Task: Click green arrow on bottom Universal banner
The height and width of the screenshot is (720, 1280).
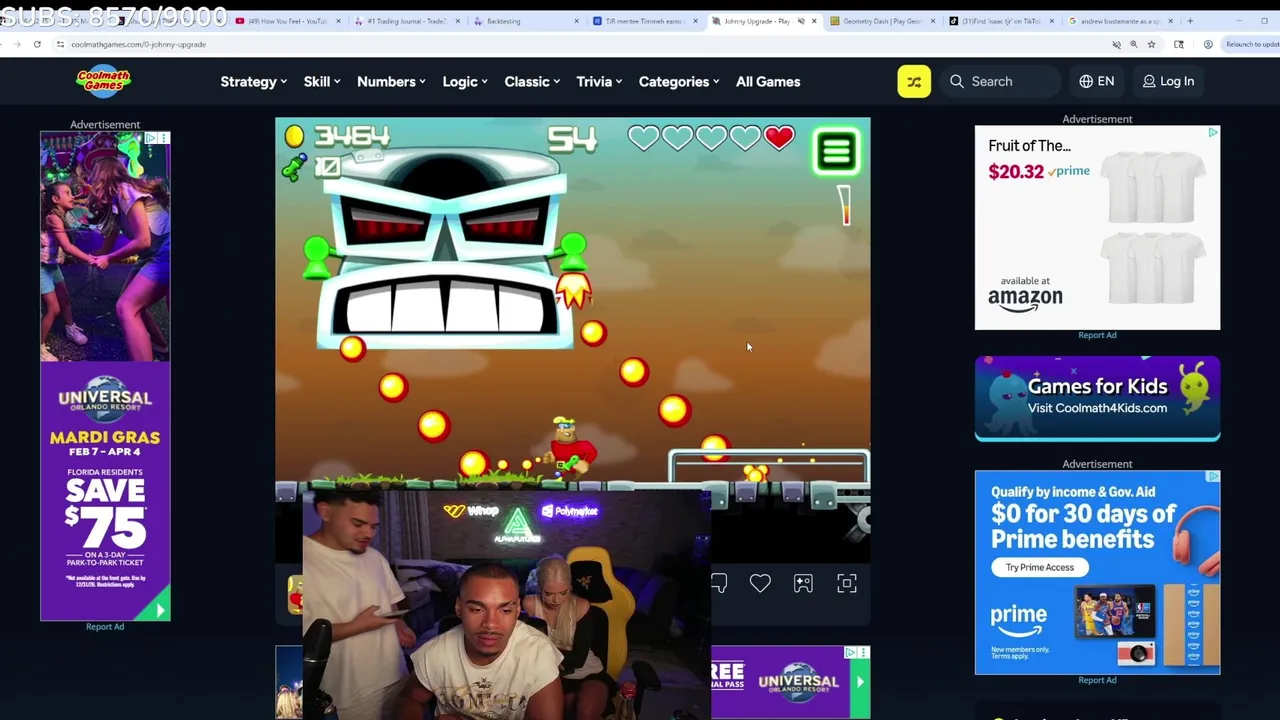Action: [x=860, y=682]
